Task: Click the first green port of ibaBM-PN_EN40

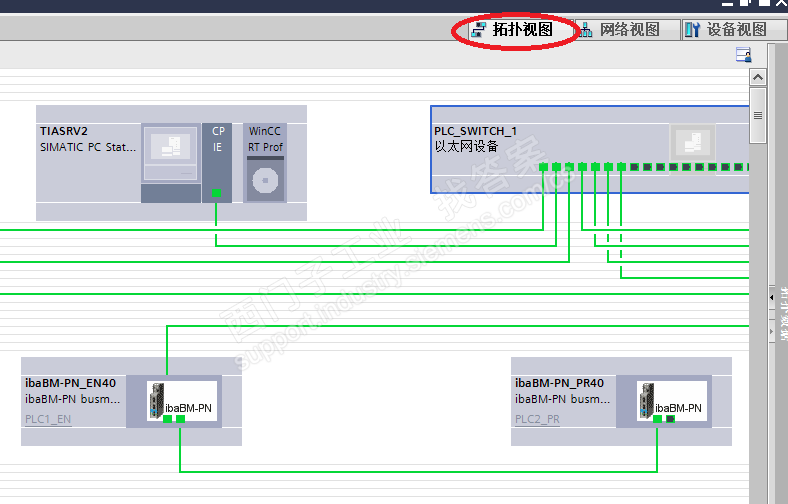Action: point(168,419)
